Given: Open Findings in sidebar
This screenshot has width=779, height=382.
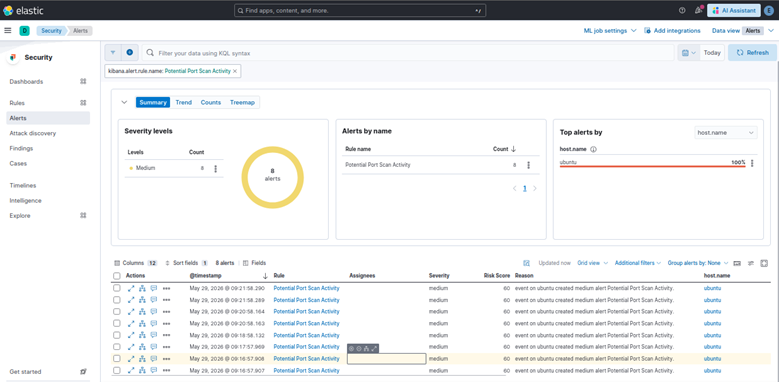Looking at the screenshot, I should (21, 148).
